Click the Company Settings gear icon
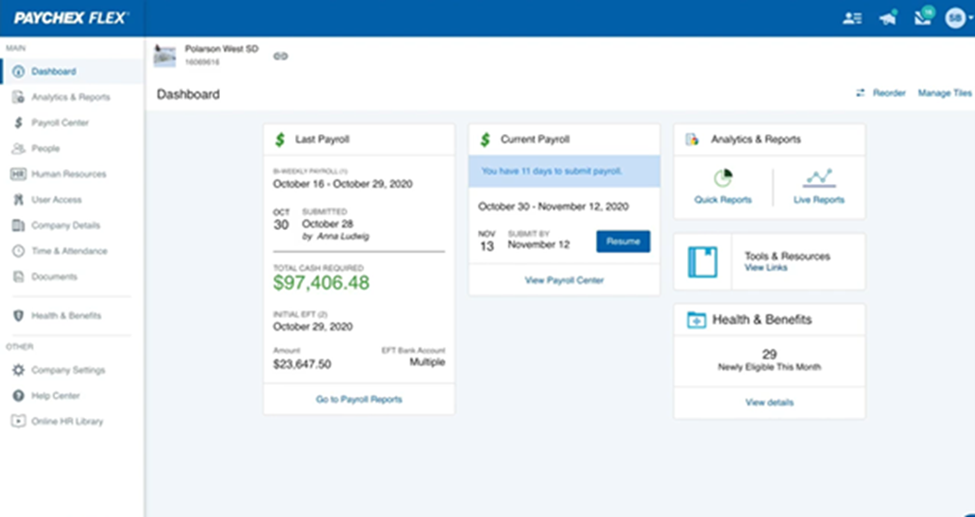Screen dimensions: 975x517 pos(19,370)
